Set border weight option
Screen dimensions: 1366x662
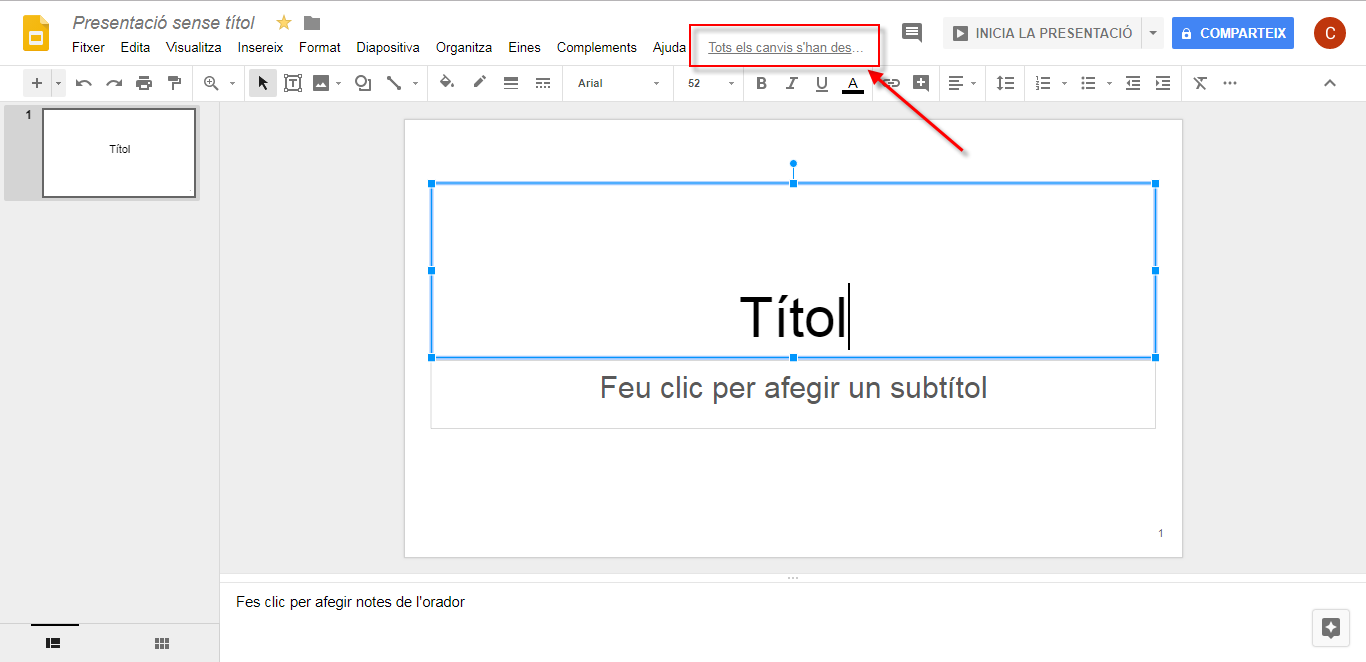point(511,83)
